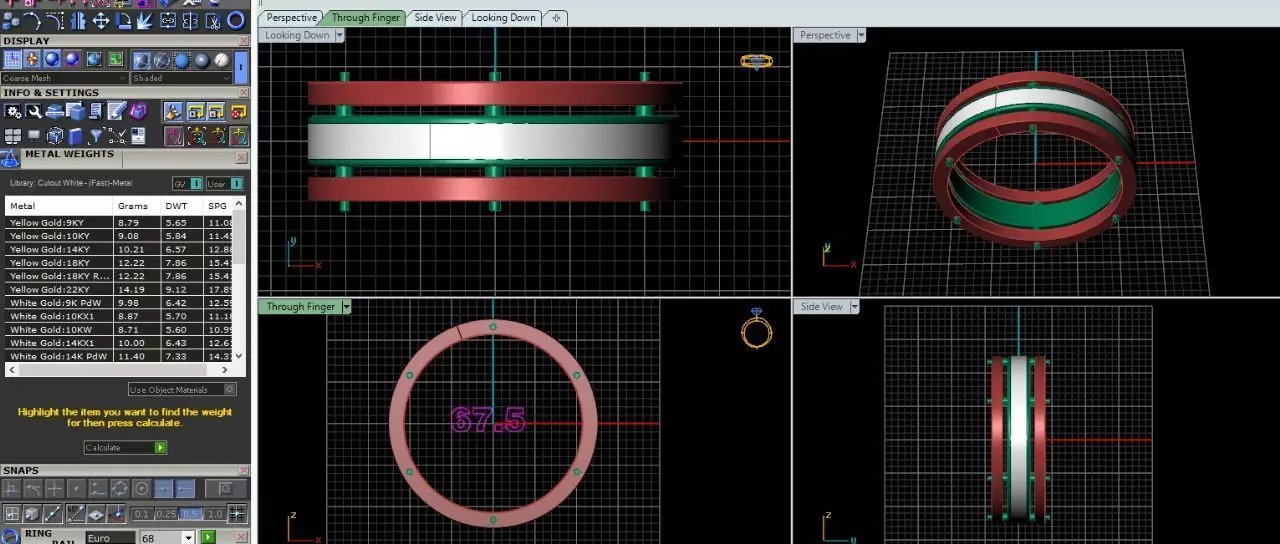This screenshot has height=544, width=1280.
Task: Click the blue book library icon
Action: [74, 136]
